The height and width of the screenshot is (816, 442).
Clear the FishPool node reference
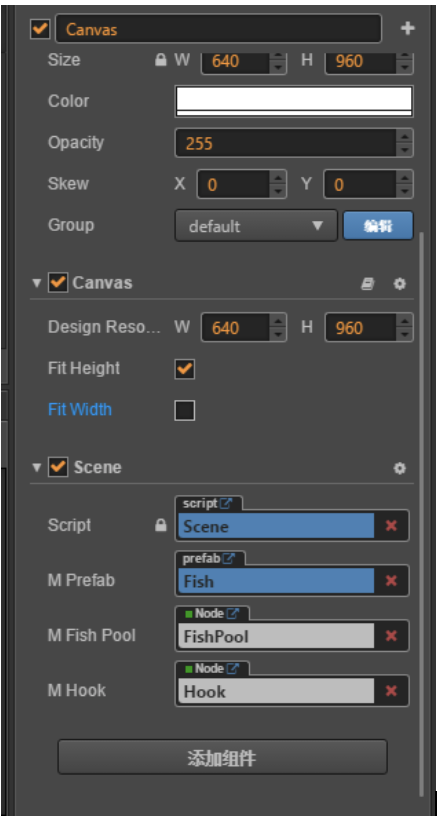[x=392, y=636]
